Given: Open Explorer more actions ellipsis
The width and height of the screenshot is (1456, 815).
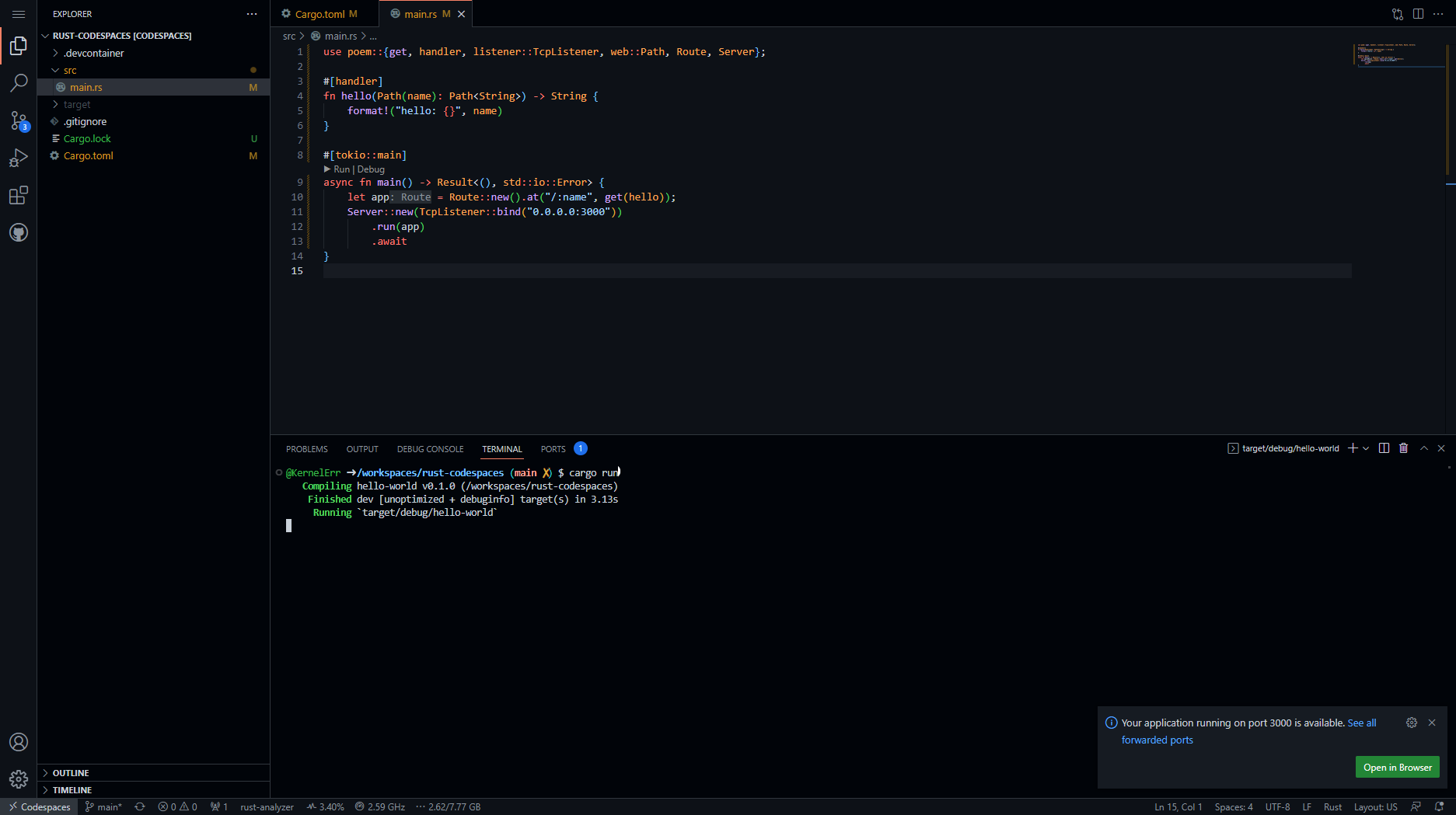Looking at the screenshot, I should coord(252,14).
